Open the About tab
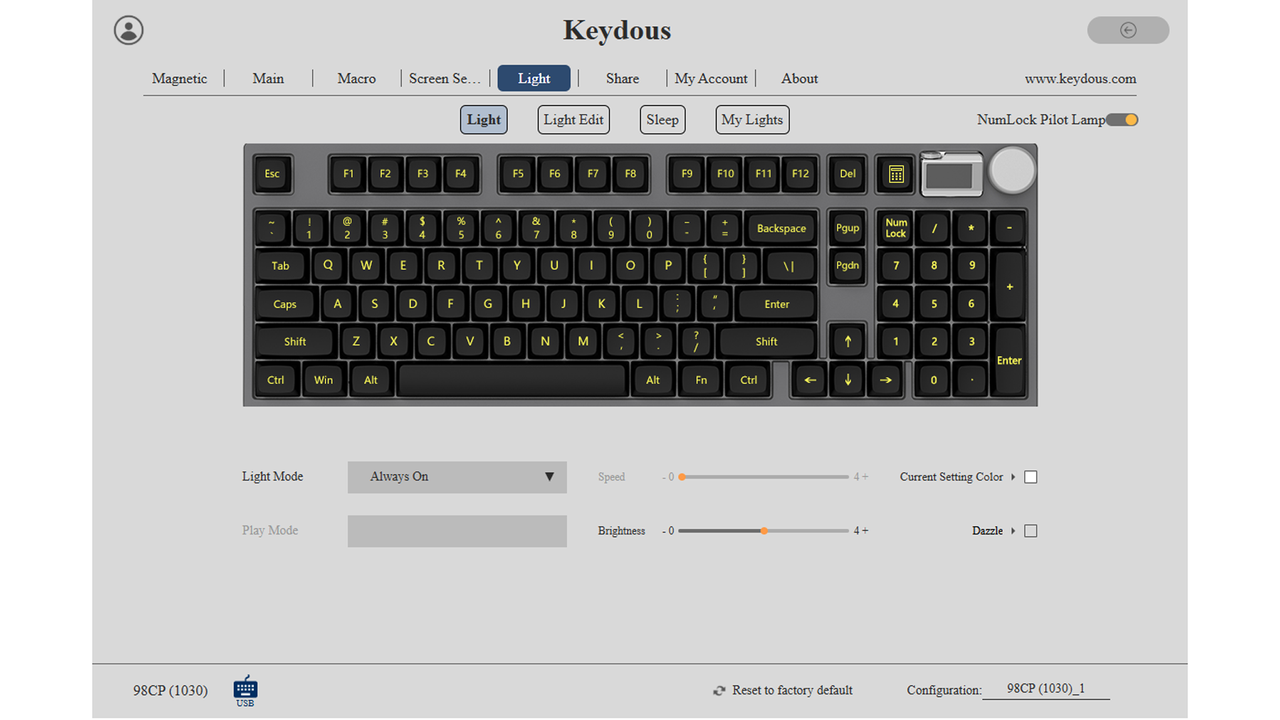The height and width of the screenshot is (720, 1280). pos(799,79)
